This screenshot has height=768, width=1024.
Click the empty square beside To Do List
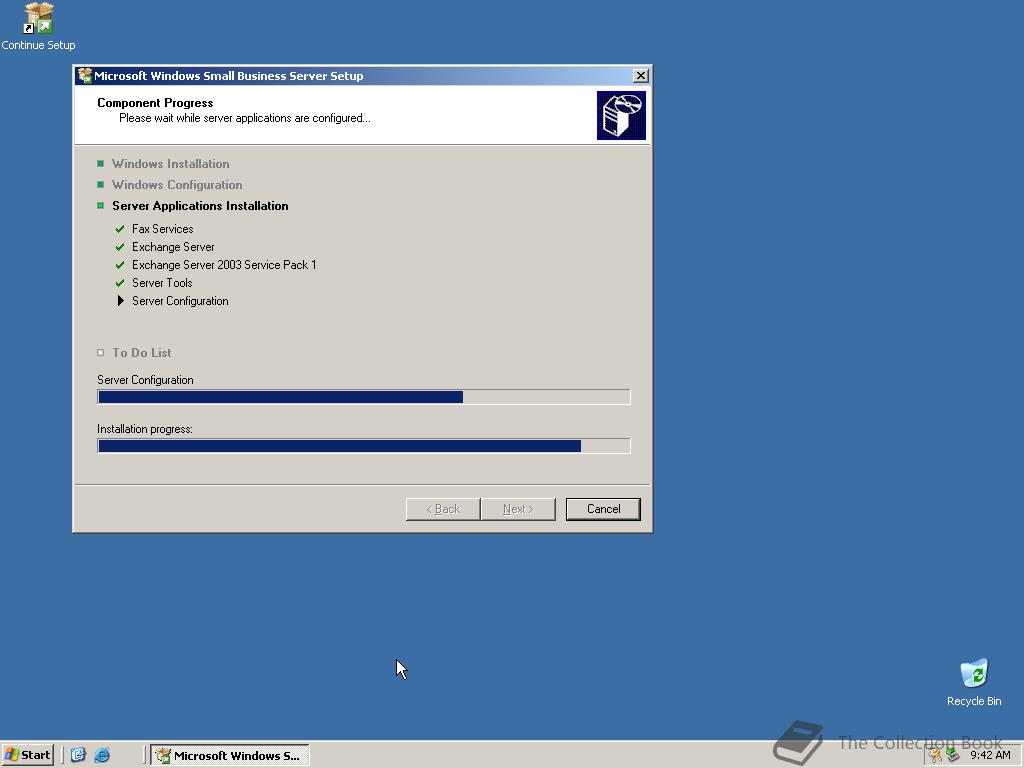tap(101, 353)
